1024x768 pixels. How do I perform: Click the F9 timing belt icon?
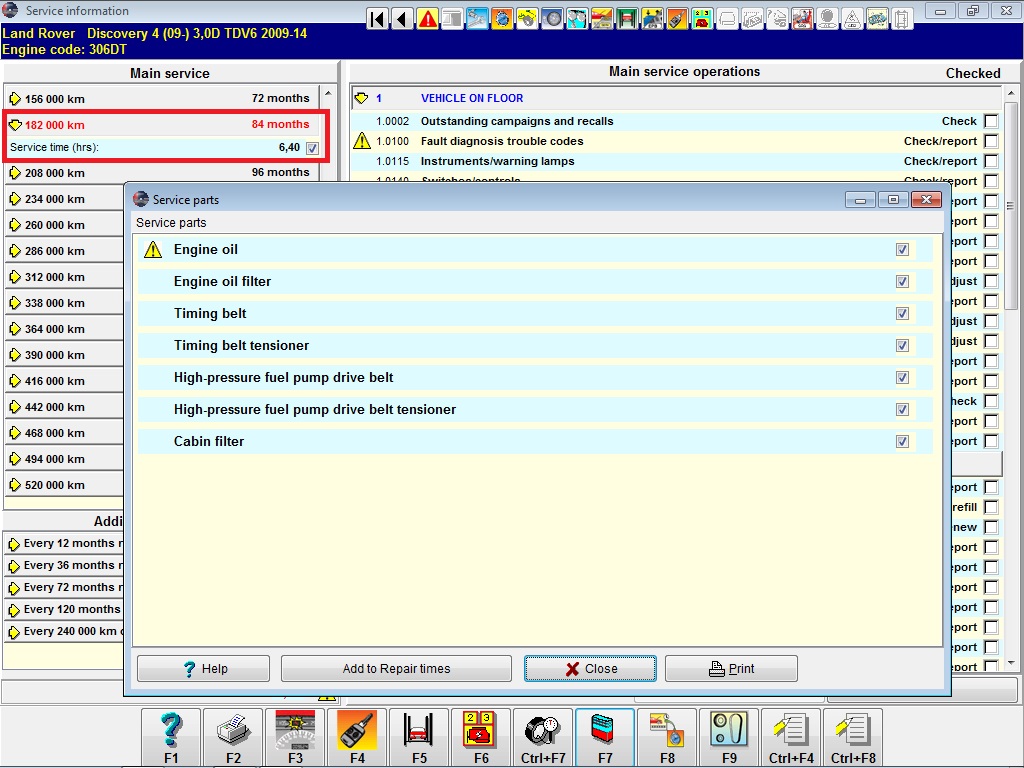729,737
